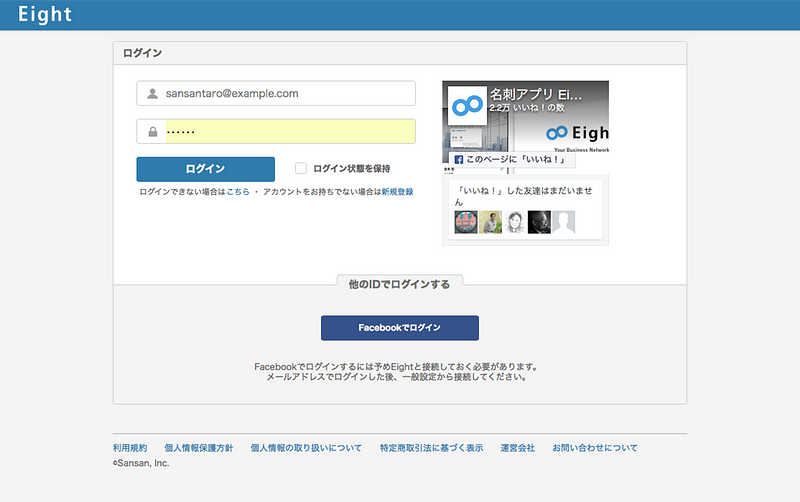800x502 pixels.
Task: Click third sketch-face avatar thumbnail
Action: point(515,222)
